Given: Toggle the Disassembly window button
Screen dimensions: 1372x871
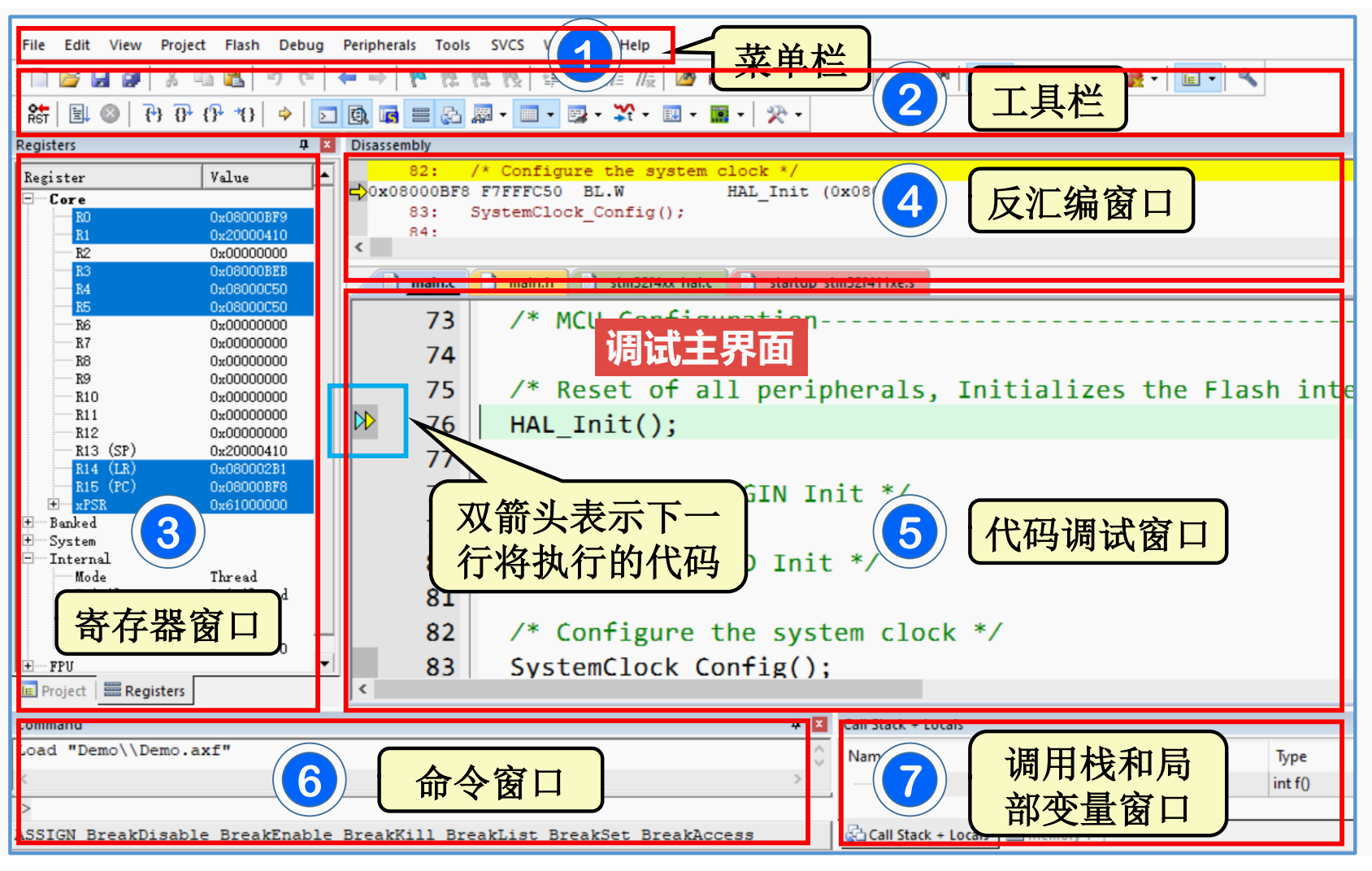Looking at the screenshot, I should click(x=358, y=115).
